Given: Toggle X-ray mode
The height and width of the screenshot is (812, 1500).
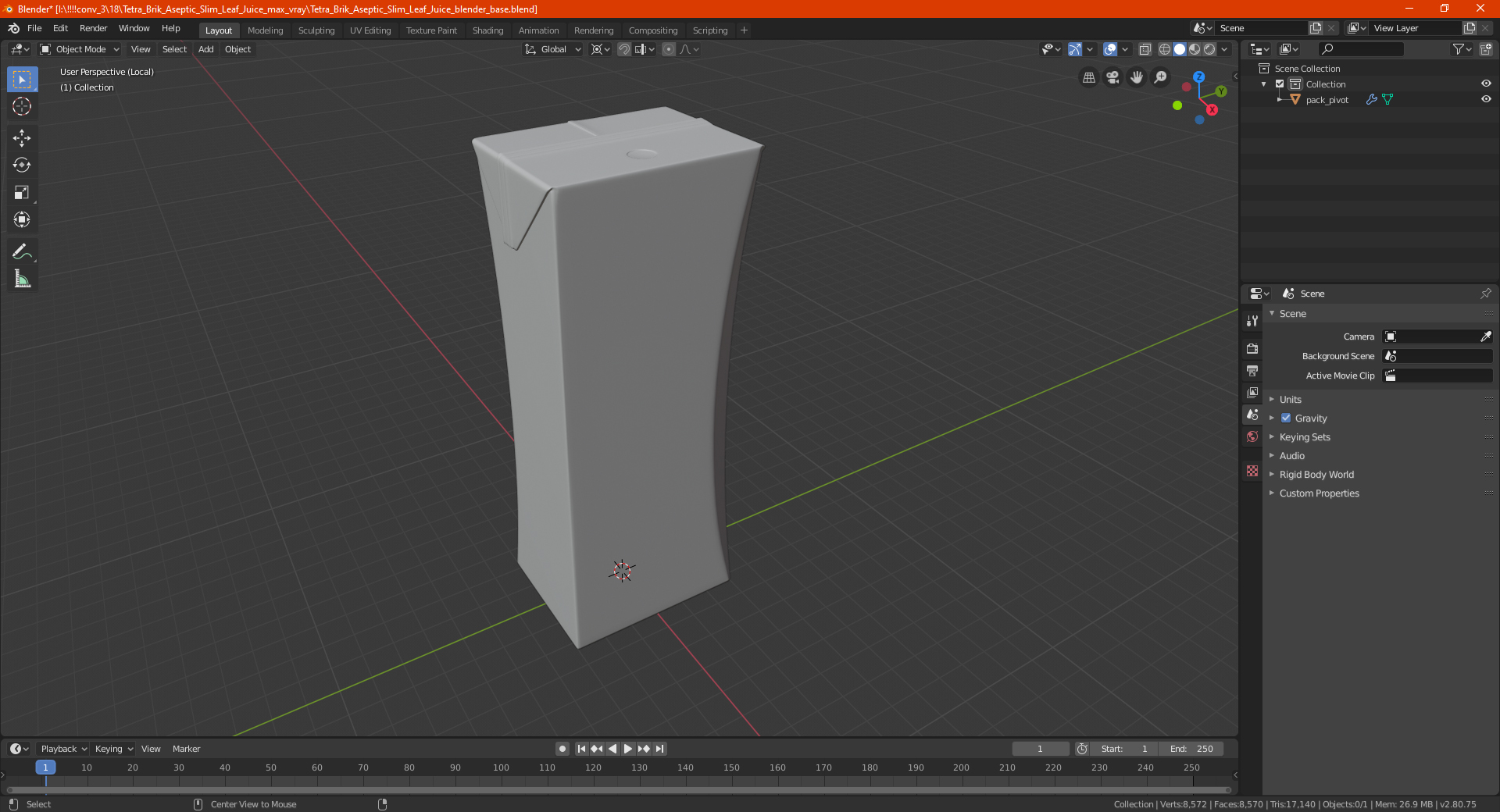Looking at the screenshot, I should pos(1145,49).
